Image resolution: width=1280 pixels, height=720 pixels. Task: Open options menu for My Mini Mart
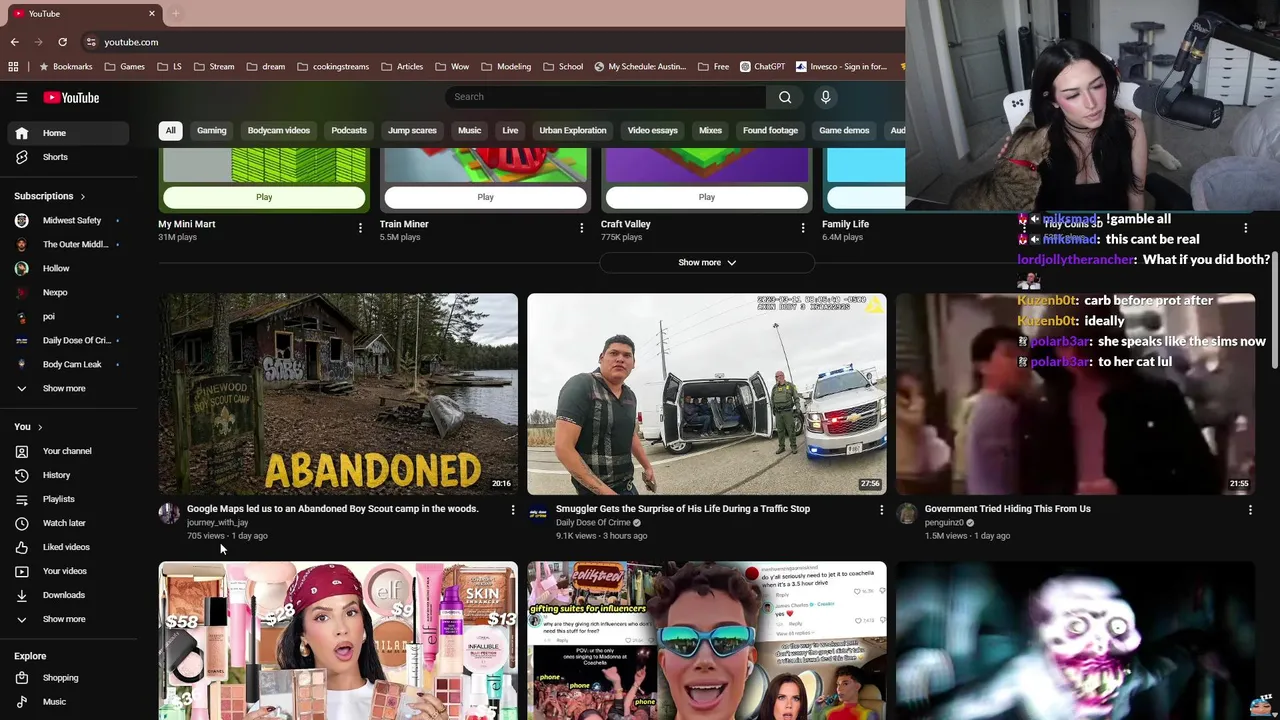click(360, 228)
